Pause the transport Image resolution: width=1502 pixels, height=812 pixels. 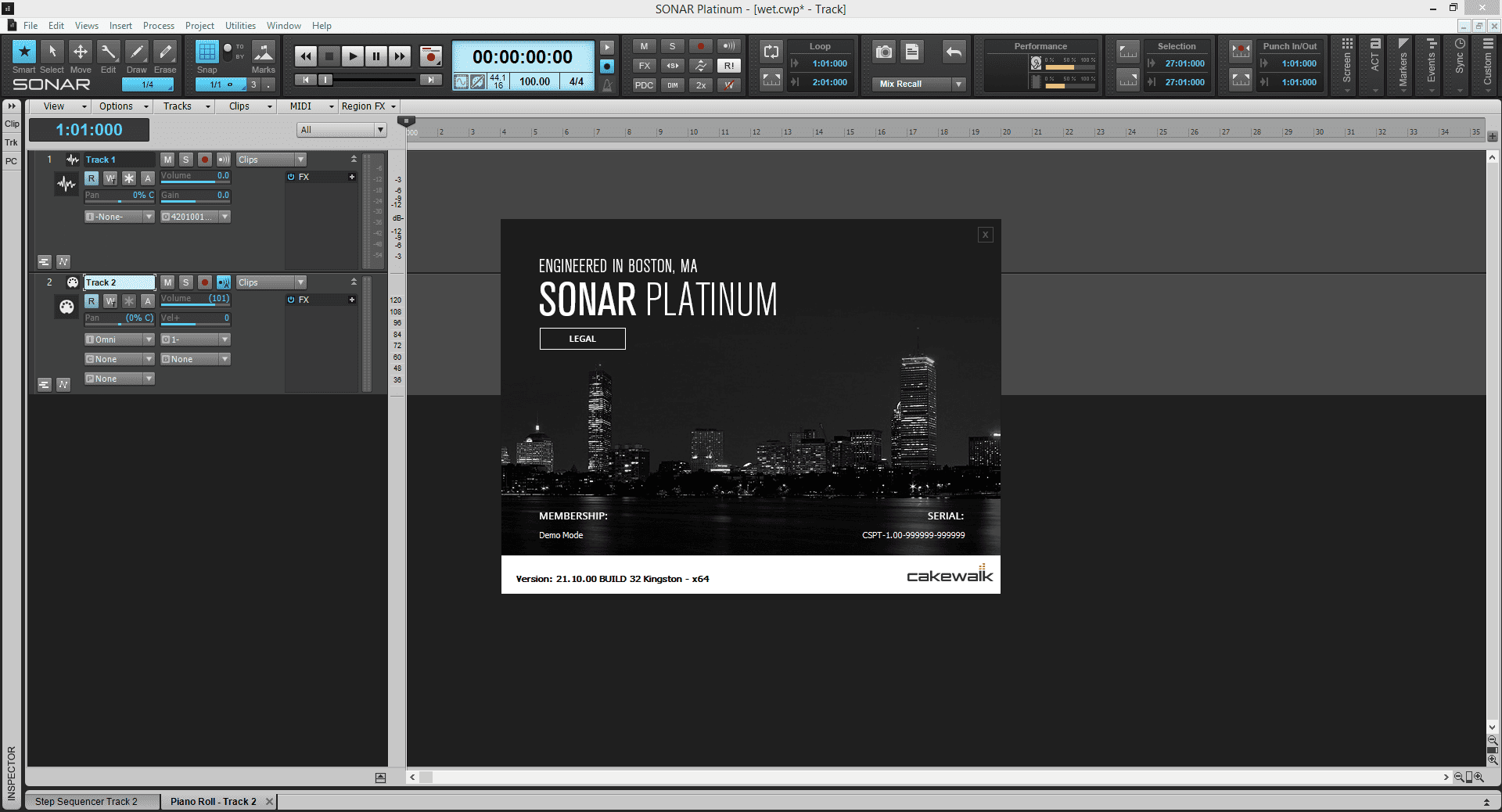pos(376,56)
